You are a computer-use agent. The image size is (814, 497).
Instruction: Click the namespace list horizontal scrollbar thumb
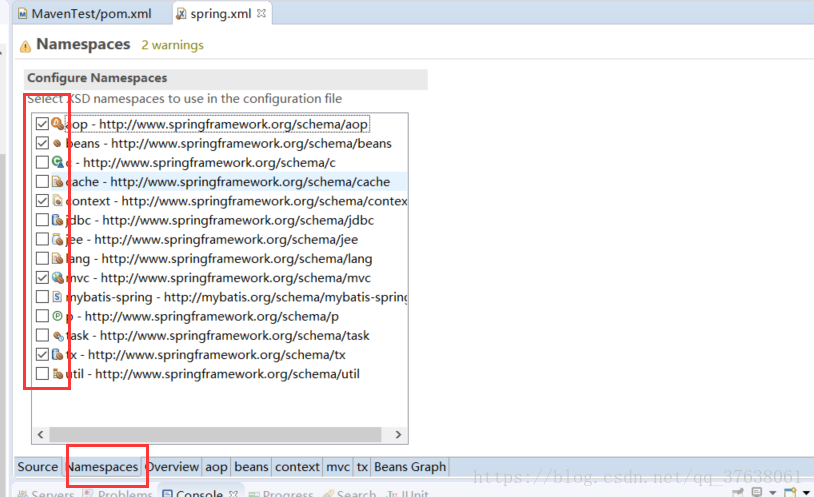pos(215,434)
